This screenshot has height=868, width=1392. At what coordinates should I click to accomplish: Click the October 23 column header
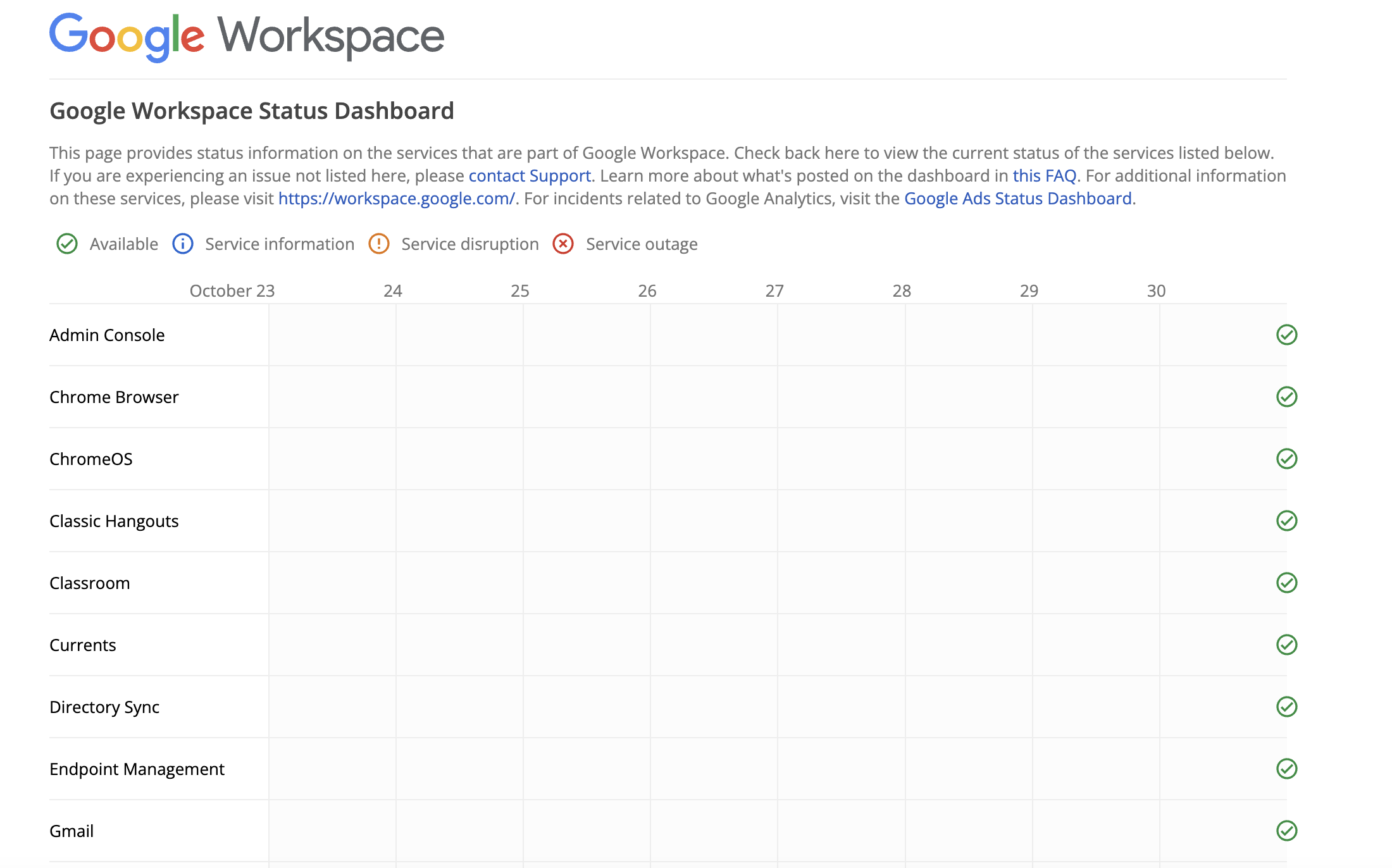click(232, 290)
